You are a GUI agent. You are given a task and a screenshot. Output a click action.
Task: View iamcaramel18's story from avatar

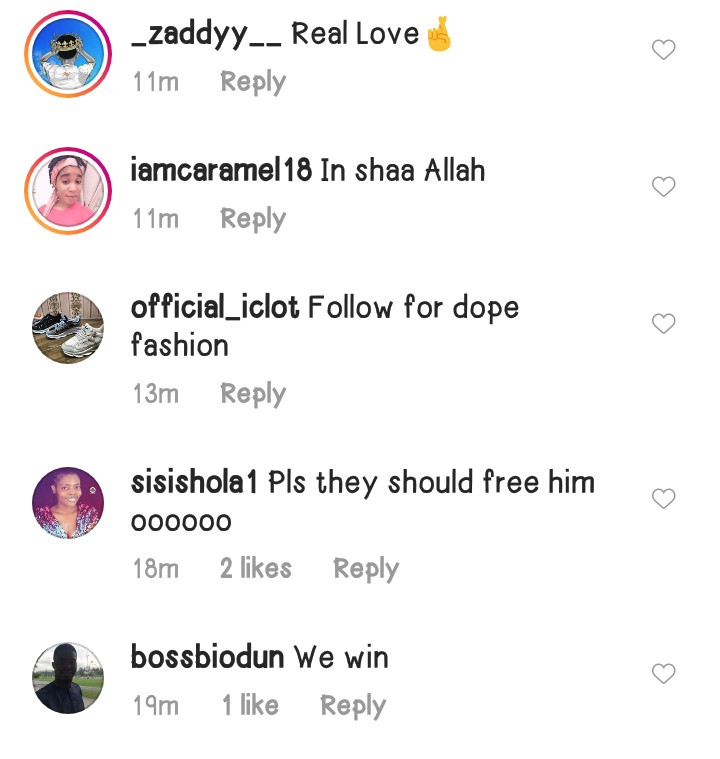(x=68, y=191)
